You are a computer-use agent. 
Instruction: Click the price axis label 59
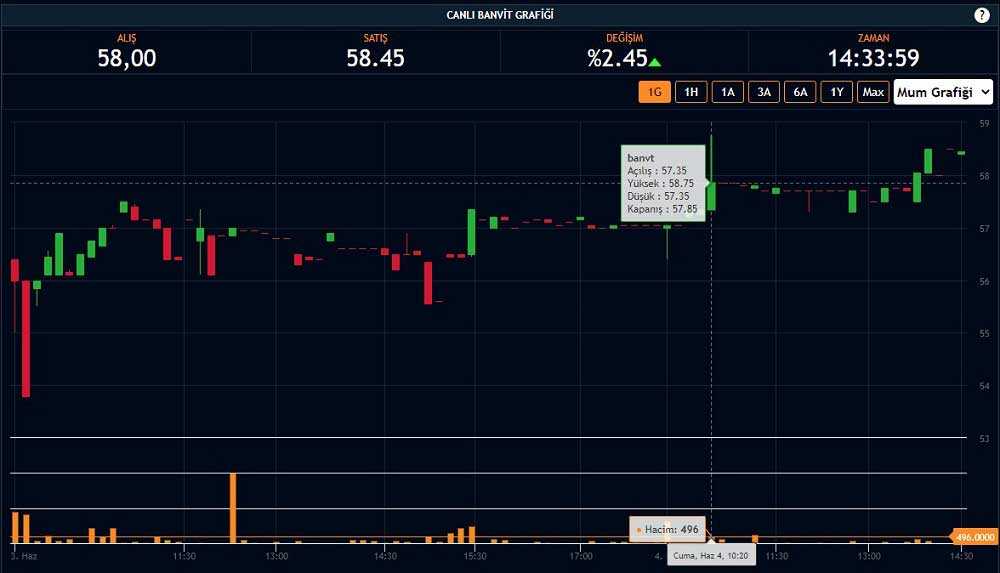pos(984,123)
